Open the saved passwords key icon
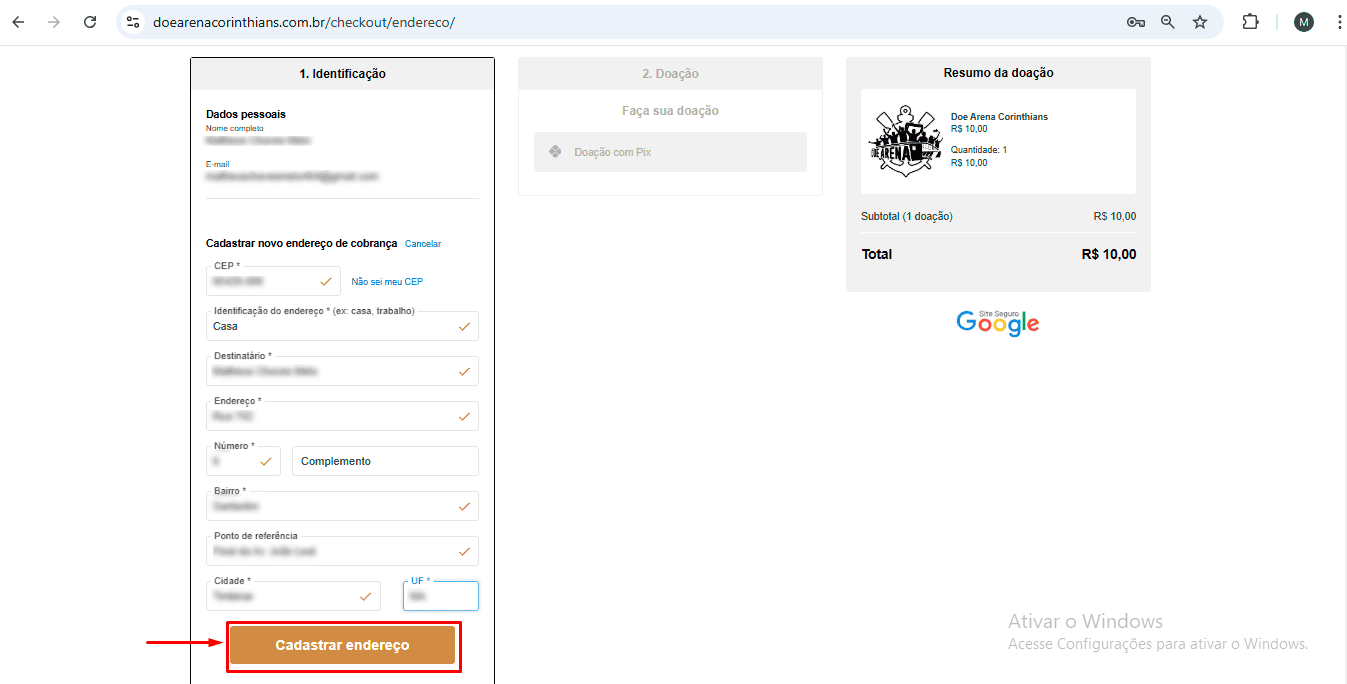 [1135, 22]
